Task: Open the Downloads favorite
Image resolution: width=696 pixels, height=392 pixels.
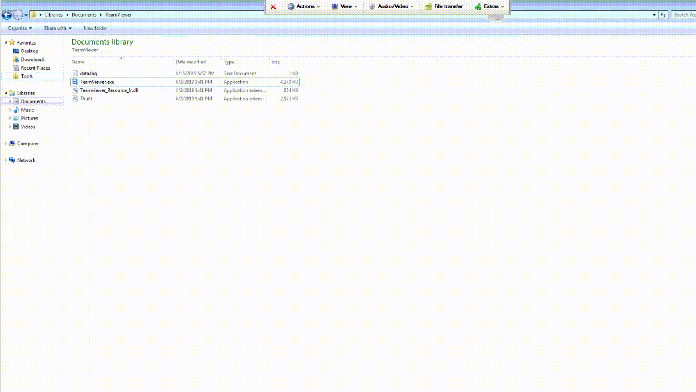Action: [x=32, y=59]
